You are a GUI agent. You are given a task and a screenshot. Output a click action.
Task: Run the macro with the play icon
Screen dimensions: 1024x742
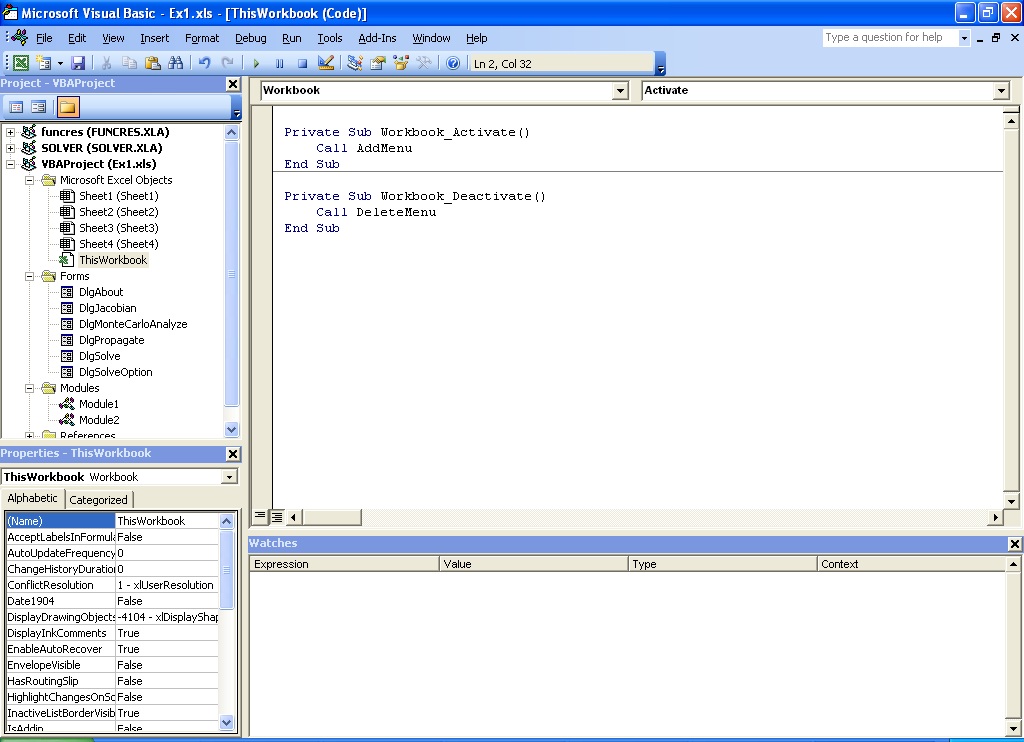[x=256, y=63]
